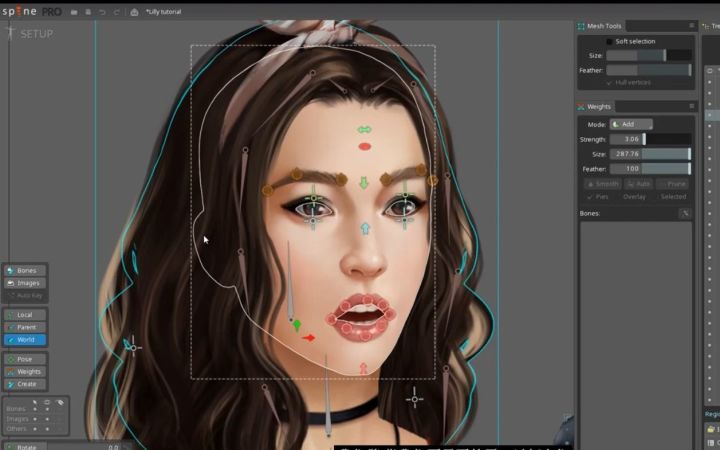This screenshot has height=450, width=720.
Task: Toggle the Pies checkbox
Action: (597, 197)
